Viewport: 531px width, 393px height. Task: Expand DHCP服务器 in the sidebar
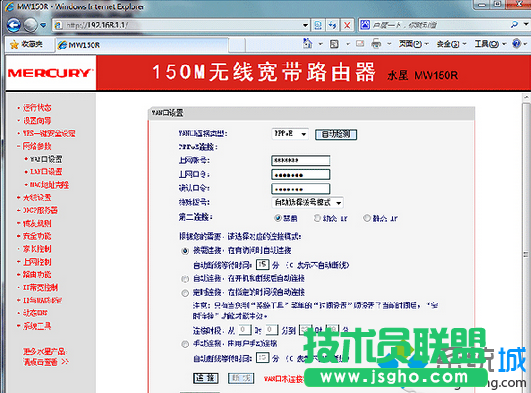pos(40,210)
